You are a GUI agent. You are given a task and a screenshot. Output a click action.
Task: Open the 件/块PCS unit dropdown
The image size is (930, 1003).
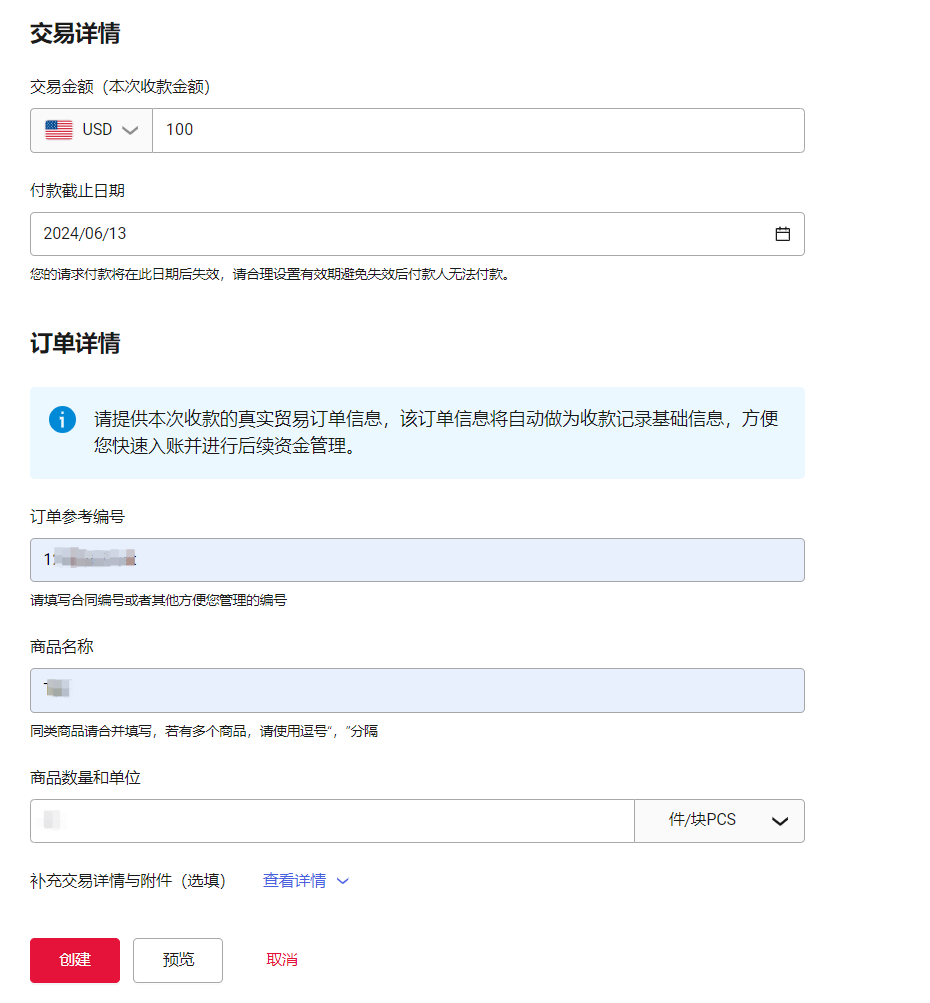[720, 821]
